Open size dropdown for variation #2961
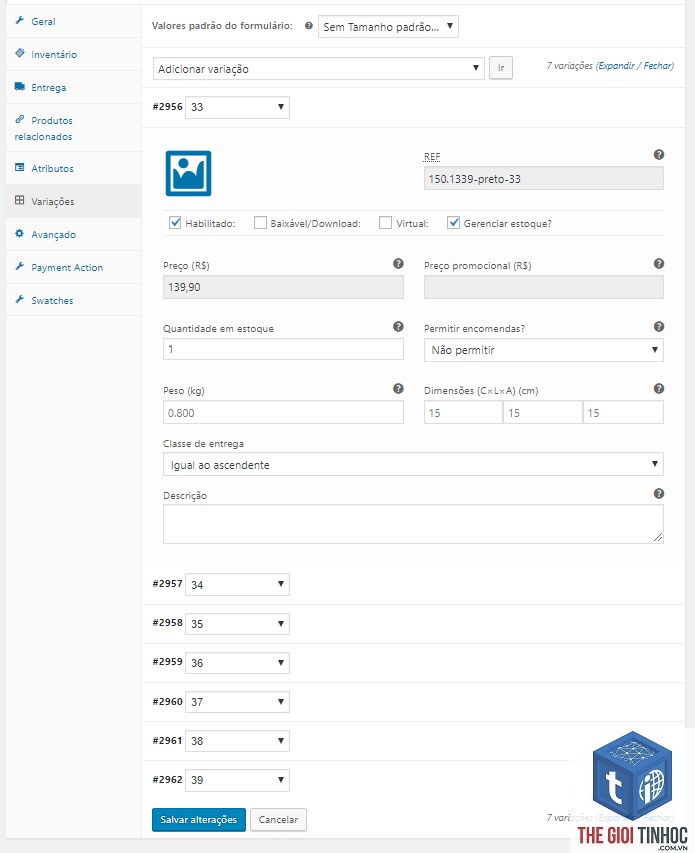The height and width of the screenshot is (853, 695). [237, 741]
